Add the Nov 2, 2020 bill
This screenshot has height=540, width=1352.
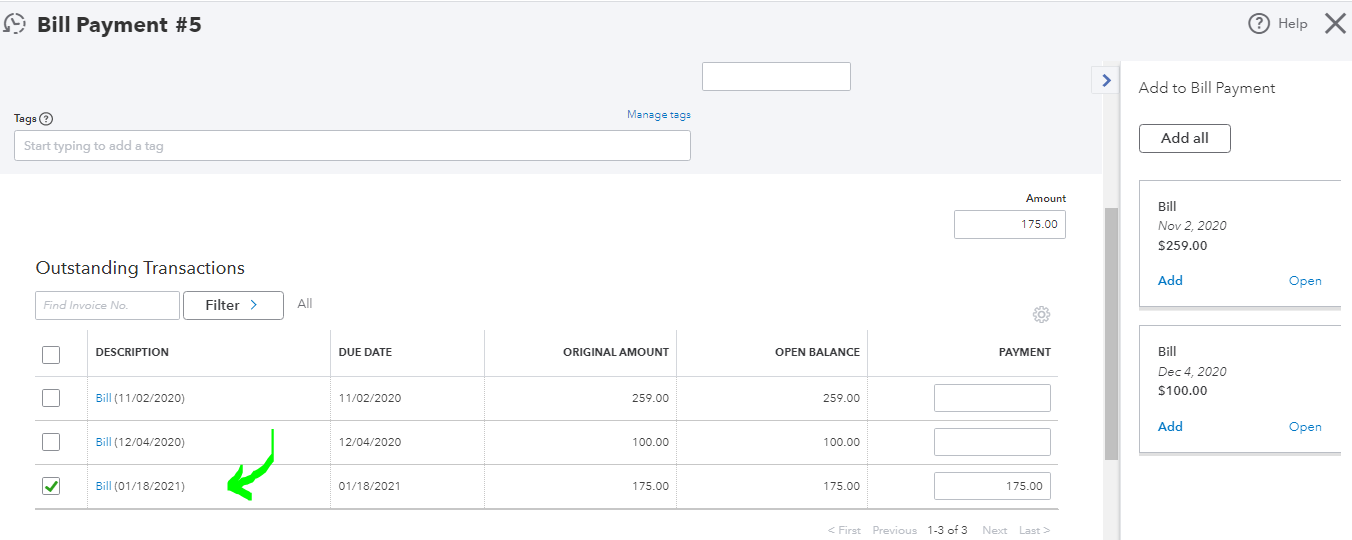tap(1170, 281)
